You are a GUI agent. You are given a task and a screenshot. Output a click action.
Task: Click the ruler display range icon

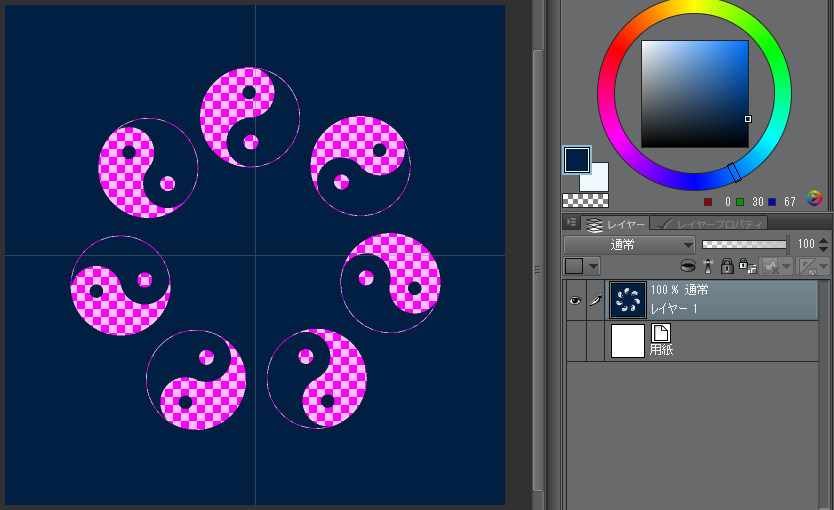click(x=808, y=266)
